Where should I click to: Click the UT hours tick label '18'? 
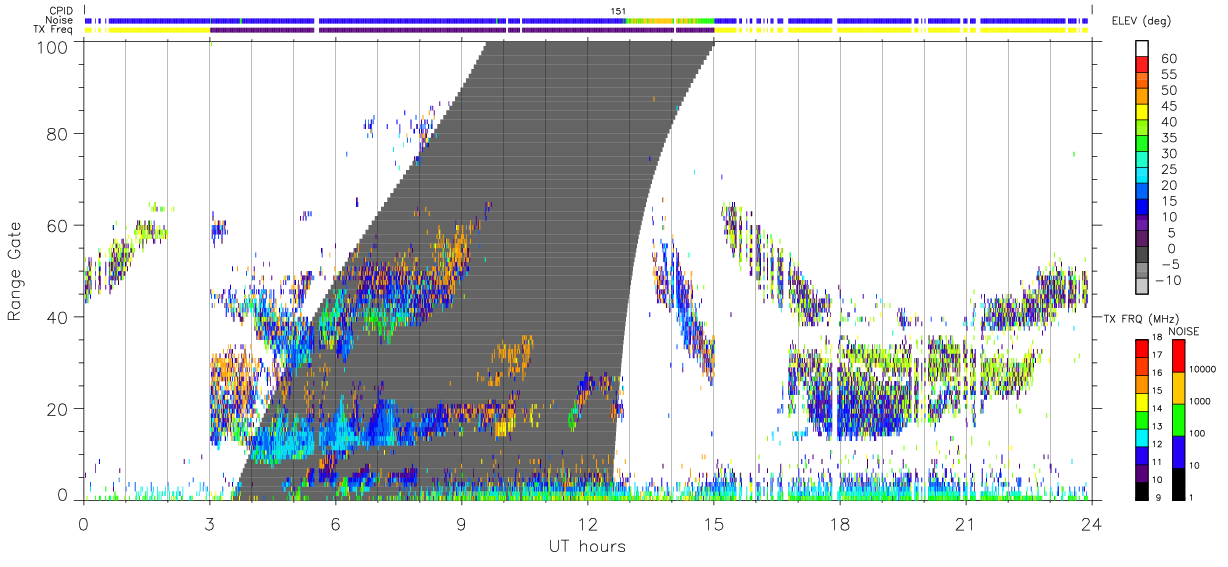click(839, 524)
